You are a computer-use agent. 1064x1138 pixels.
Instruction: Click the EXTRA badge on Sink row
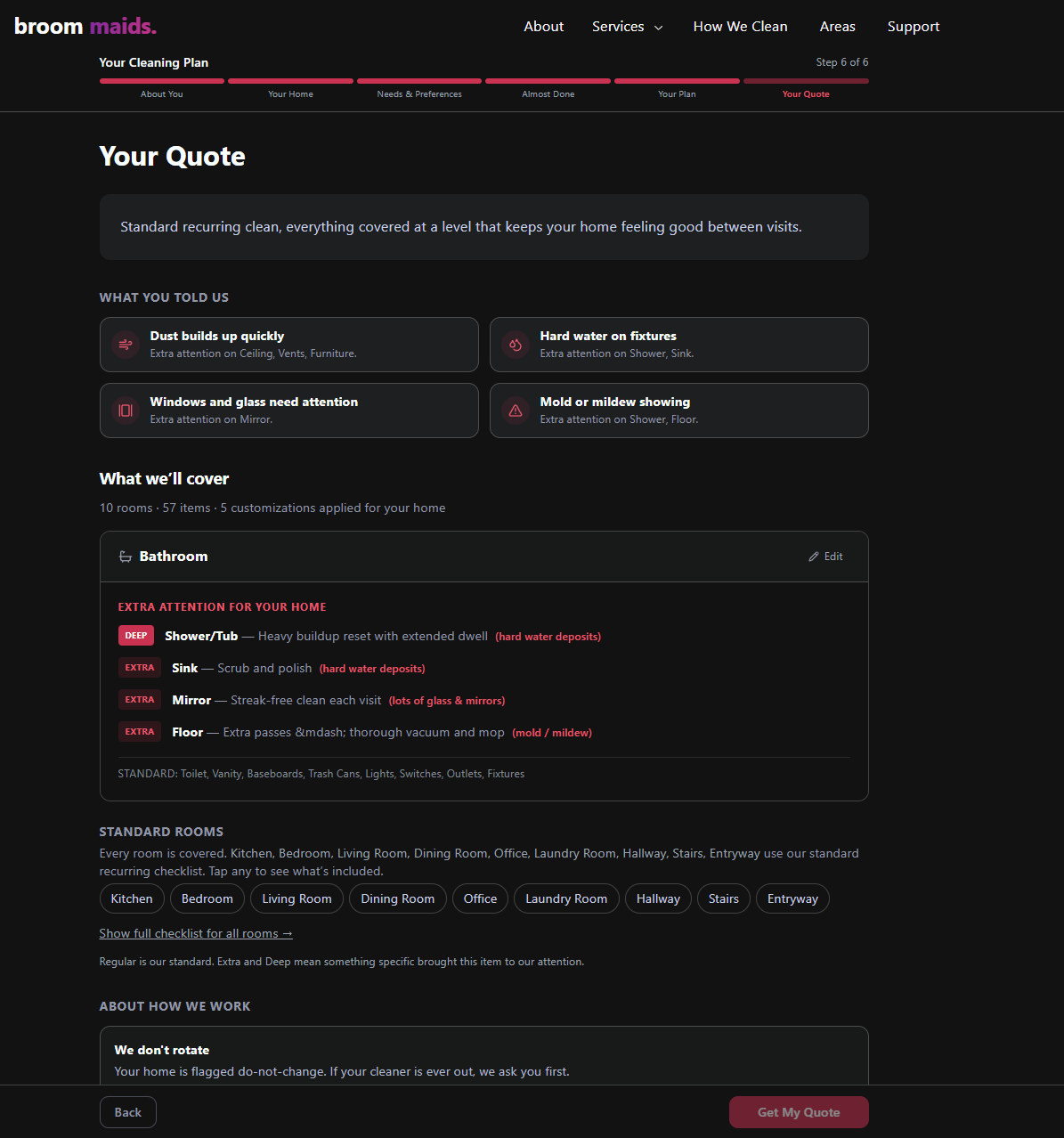coord(140,668)
